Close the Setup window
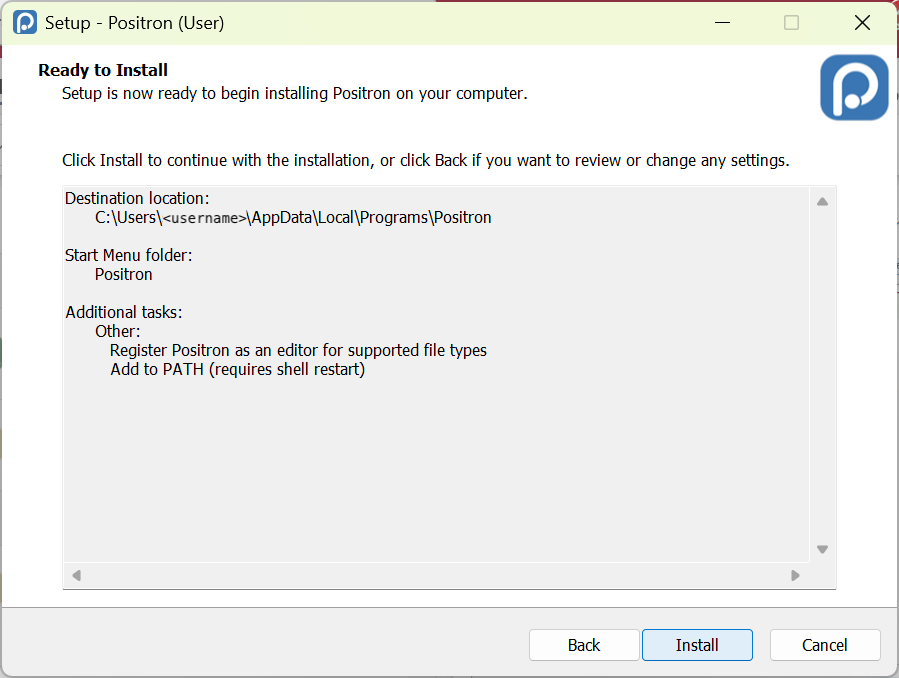The image size is (899, 678). (862, 22)
